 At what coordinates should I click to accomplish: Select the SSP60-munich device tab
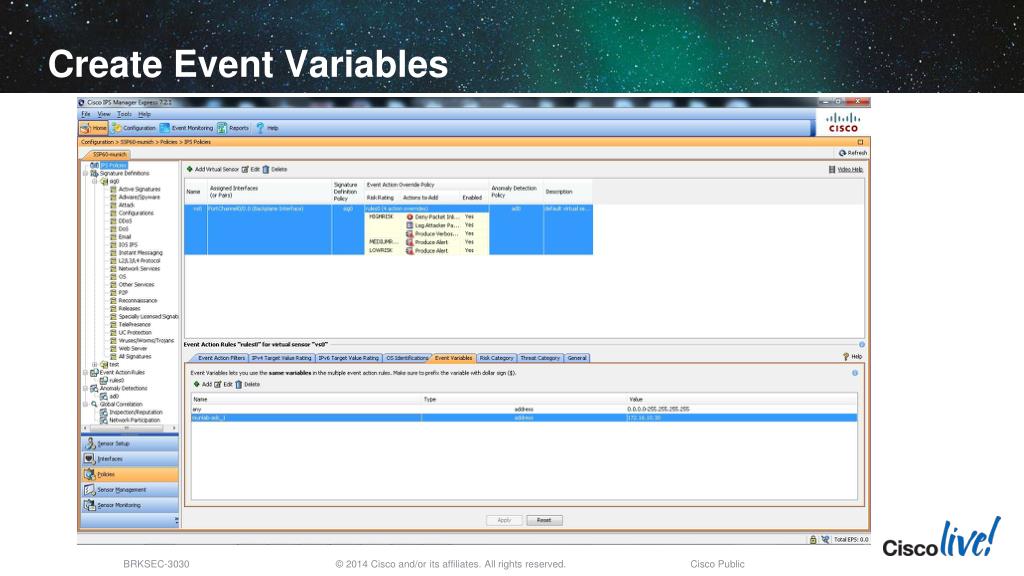point(109,155)
